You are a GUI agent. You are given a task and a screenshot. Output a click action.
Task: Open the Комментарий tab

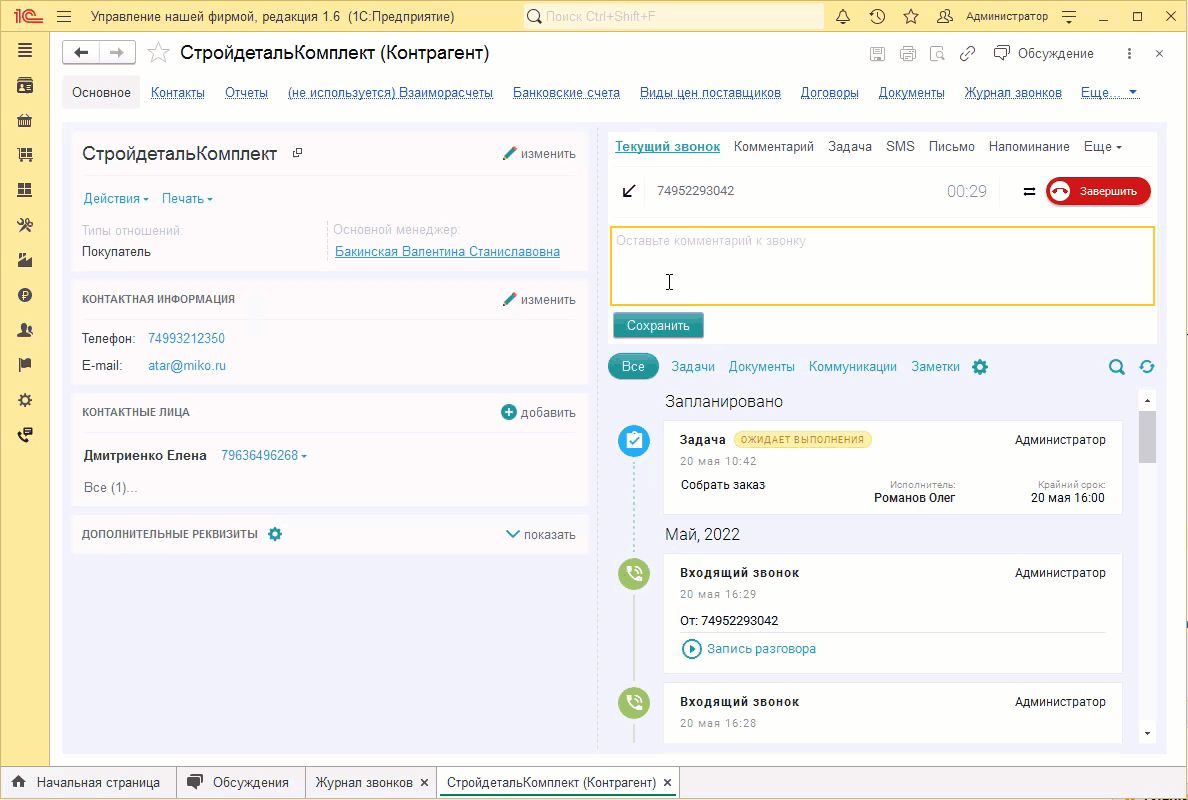(773, 147)
